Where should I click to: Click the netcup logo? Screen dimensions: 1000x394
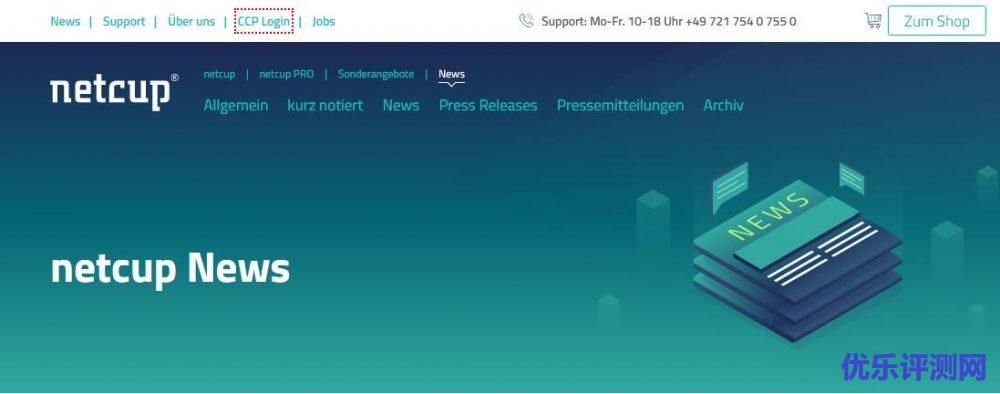114,92
